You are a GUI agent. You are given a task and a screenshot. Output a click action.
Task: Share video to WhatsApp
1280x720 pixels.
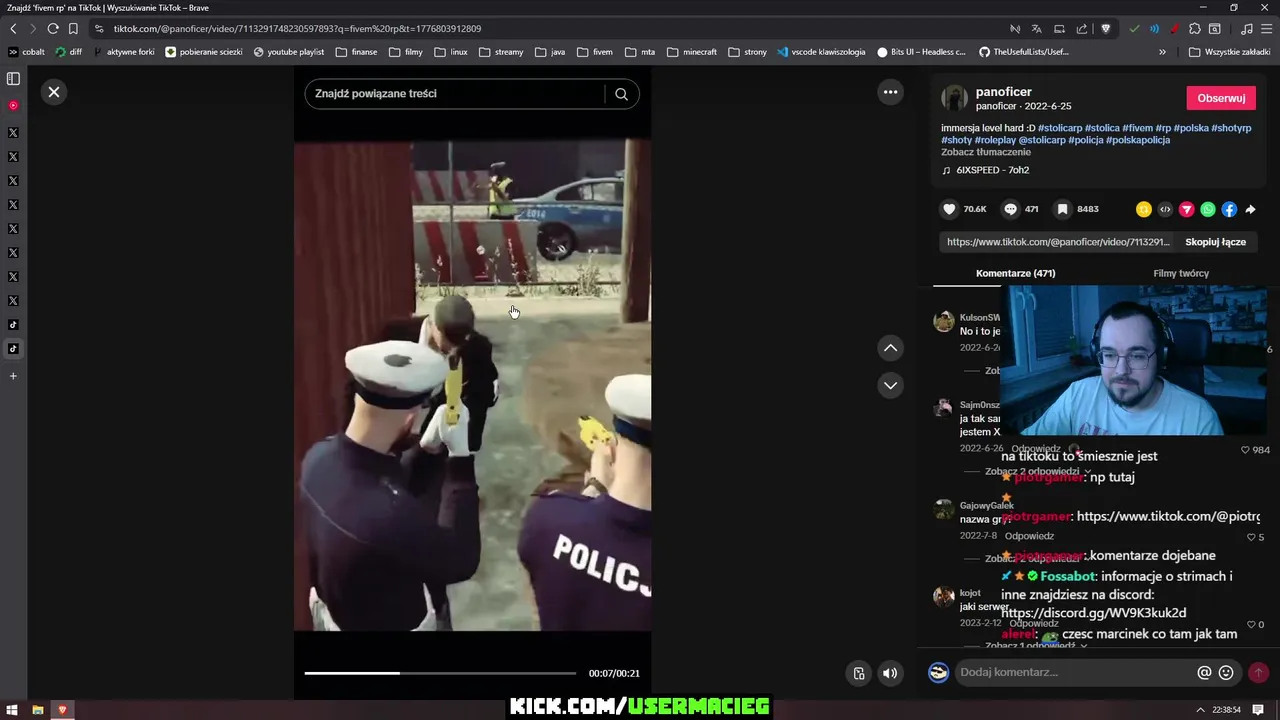(x=1208, y=209)
